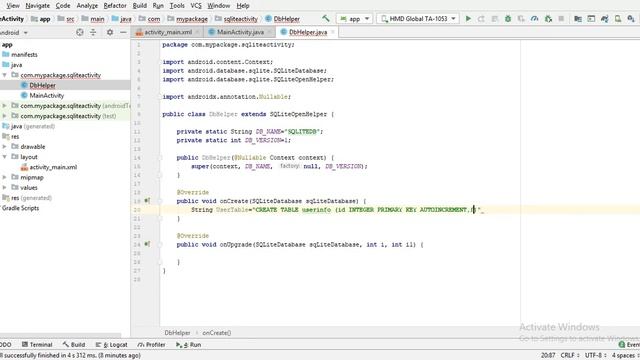Click the 20:87 cursor position indicator
This screenshot has height=360, width=640.
pos(548,356)
